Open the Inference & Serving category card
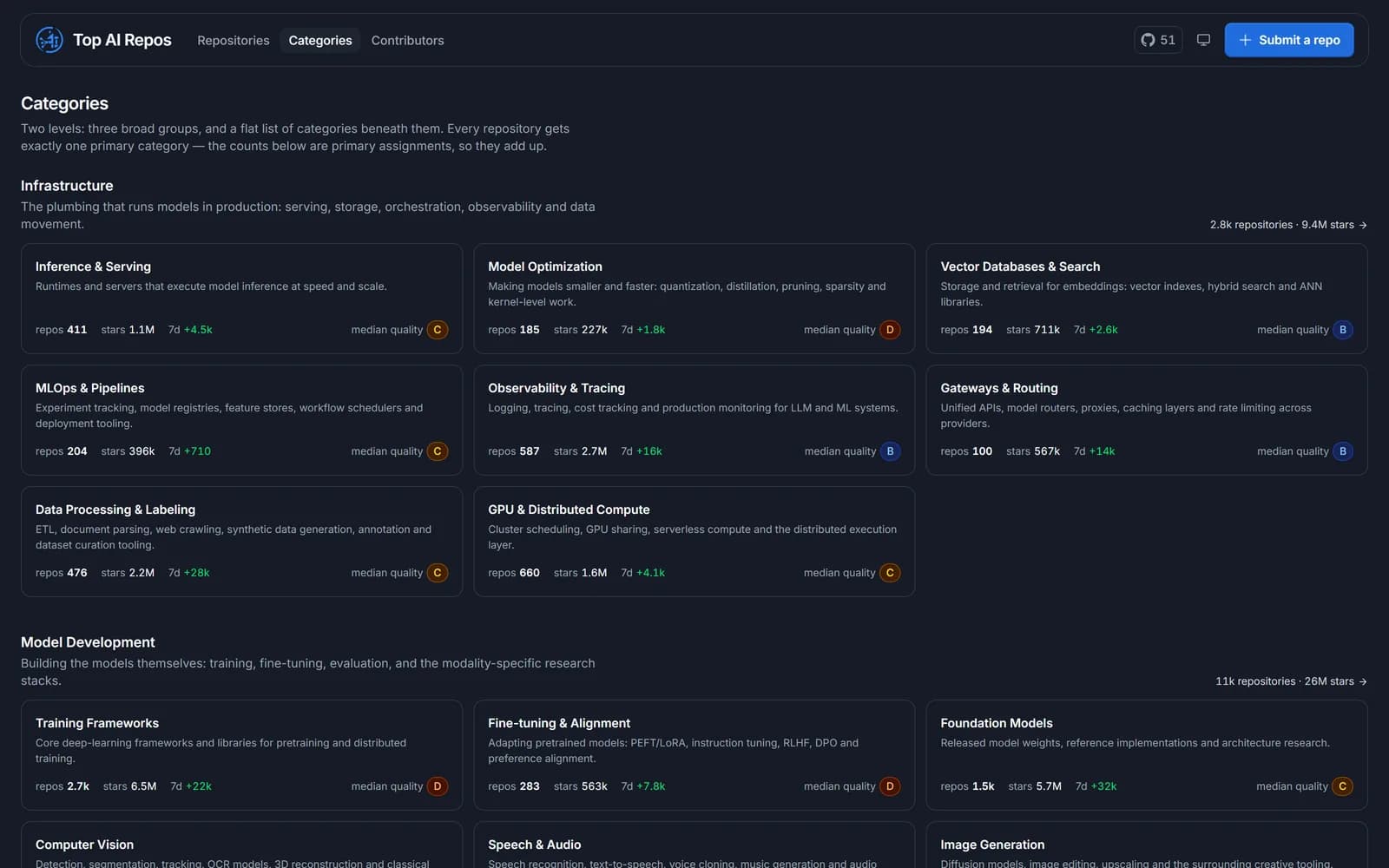The width and height of the screenshot is (1389, 868). coord(241,299)
